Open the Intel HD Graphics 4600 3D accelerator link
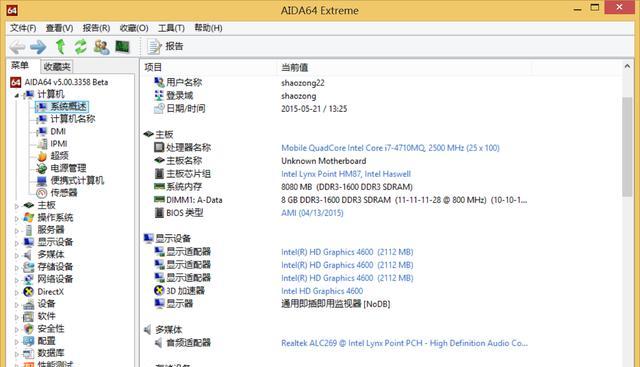Viewport: 640px width, 367px height. pyautogui.click(x=322, y=291)
